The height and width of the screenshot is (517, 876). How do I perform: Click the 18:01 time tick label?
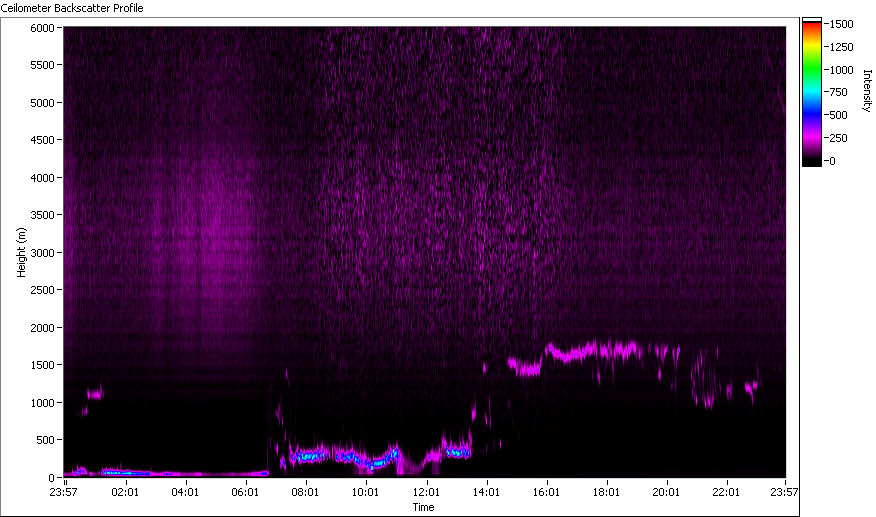(606, 492)
